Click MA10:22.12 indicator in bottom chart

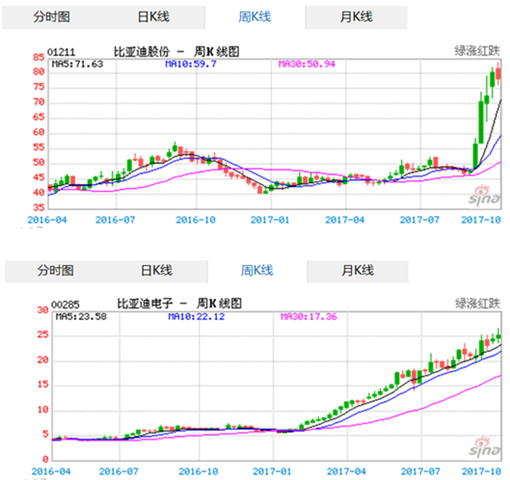click(x=196, y=316)
